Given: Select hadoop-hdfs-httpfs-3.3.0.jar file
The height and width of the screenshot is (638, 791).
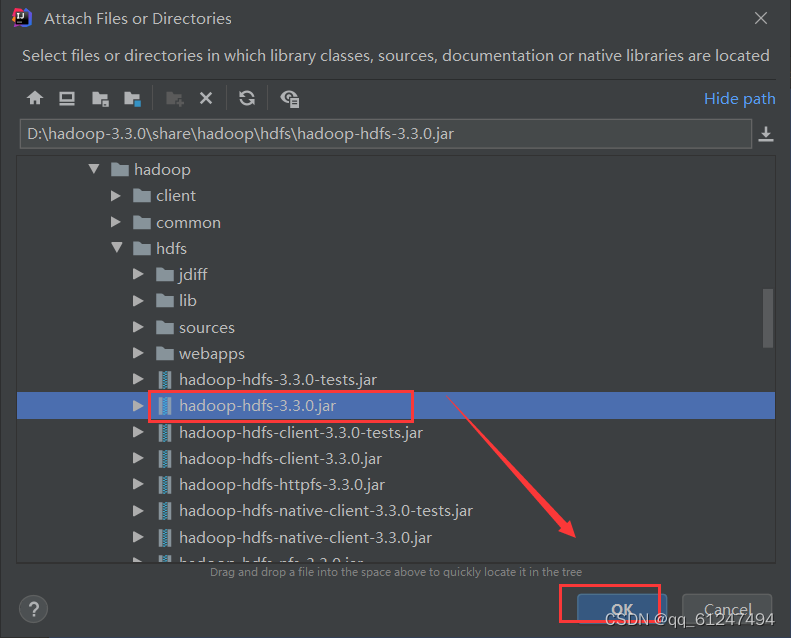Looking at the screenshot, I should tap(271, 485).
